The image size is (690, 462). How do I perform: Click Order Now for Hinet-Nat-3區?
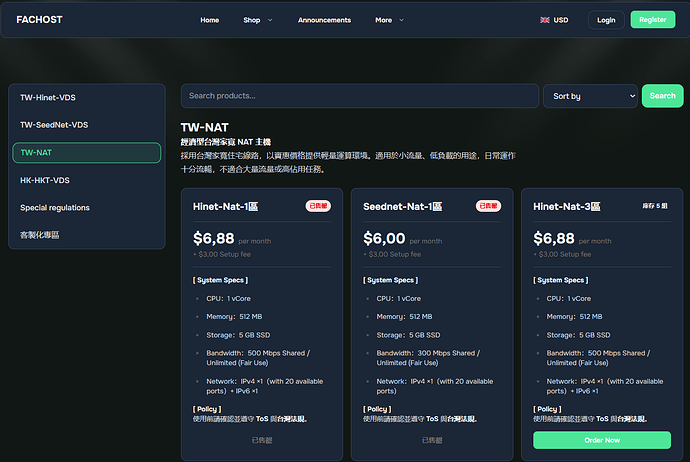pyautogui.click(x=602, y=440)
